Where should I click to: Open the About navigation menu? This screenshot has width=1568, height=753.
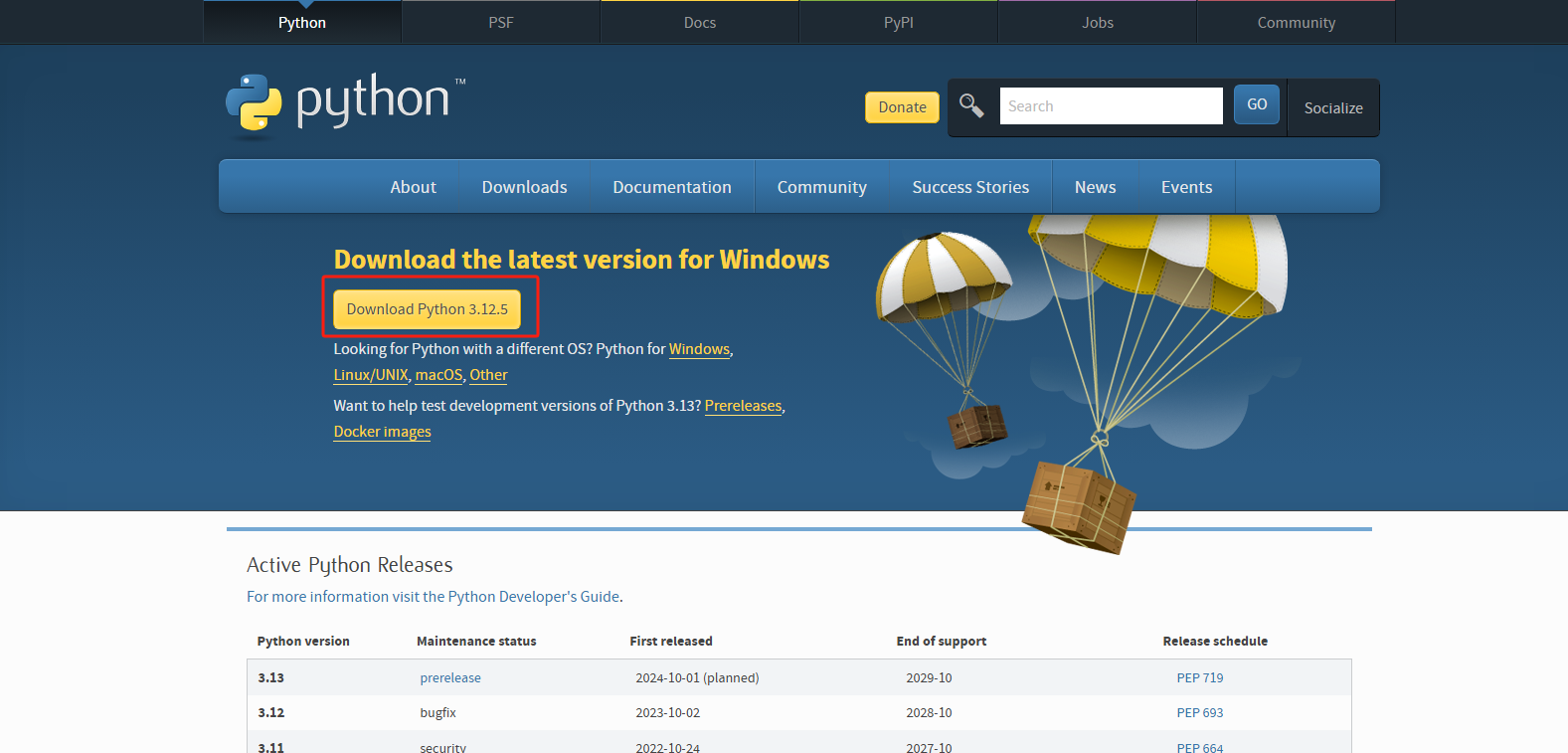[413, 187]
